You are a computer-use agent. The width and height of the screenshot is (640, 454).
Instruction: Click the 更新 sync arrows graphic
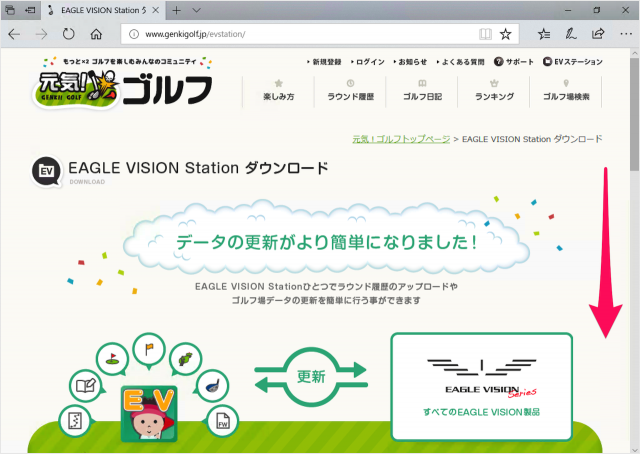[311, 376]
